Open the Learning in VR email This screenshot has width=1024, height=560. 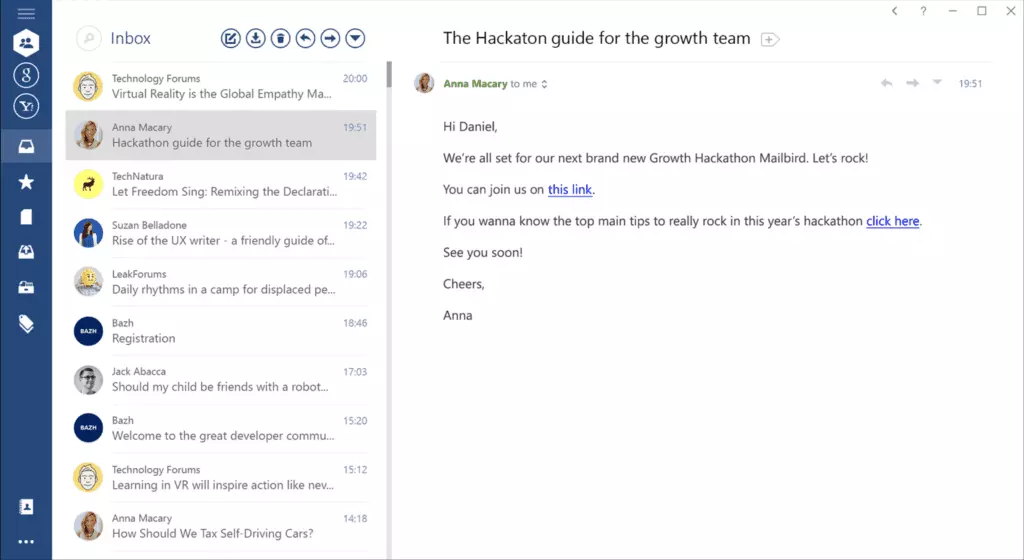221,477
